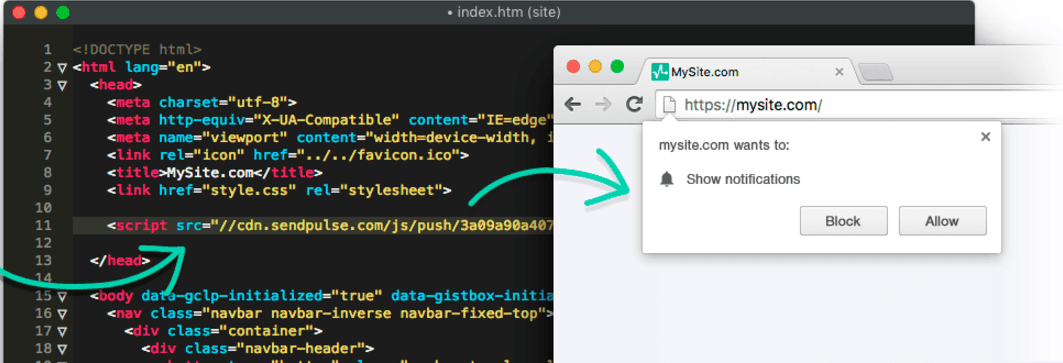This screenshot has width=1063, height=363.
Task: Click the page info icon in address bar
Action: pos(669,105)
